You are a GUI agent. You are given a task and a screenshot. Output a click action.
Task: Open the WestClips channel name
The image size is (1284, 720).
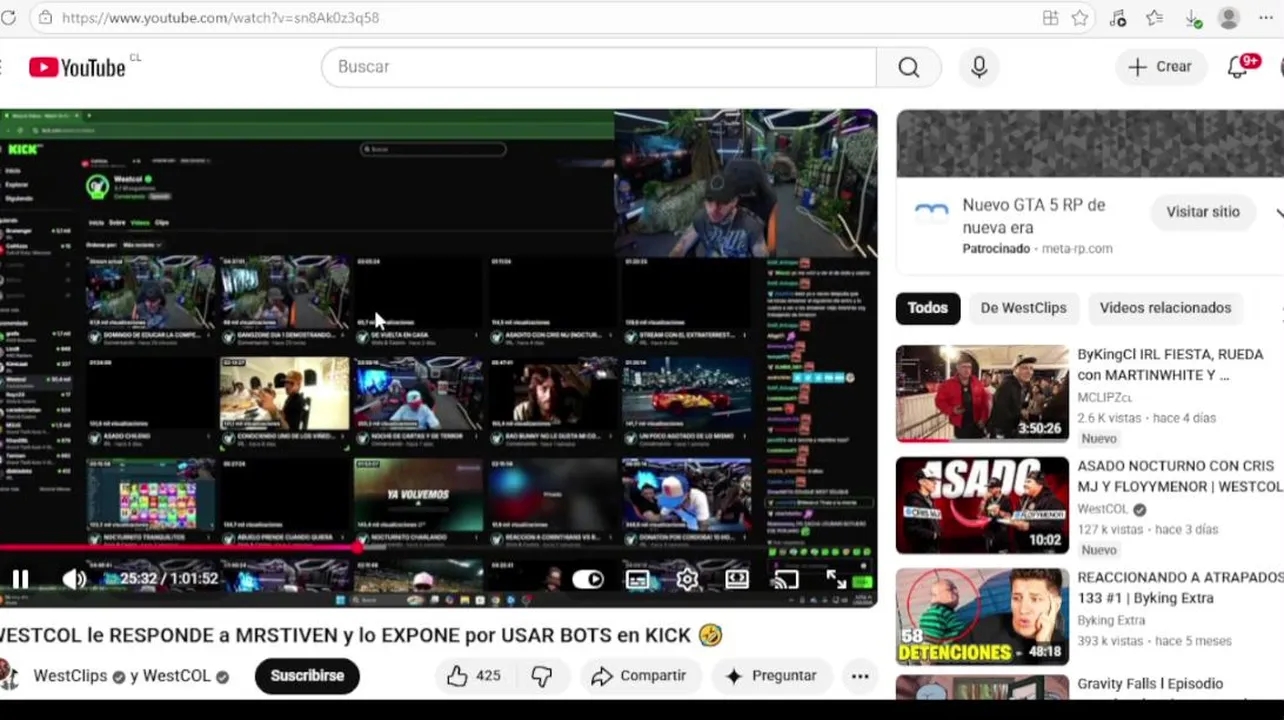(x=70, y=676)
